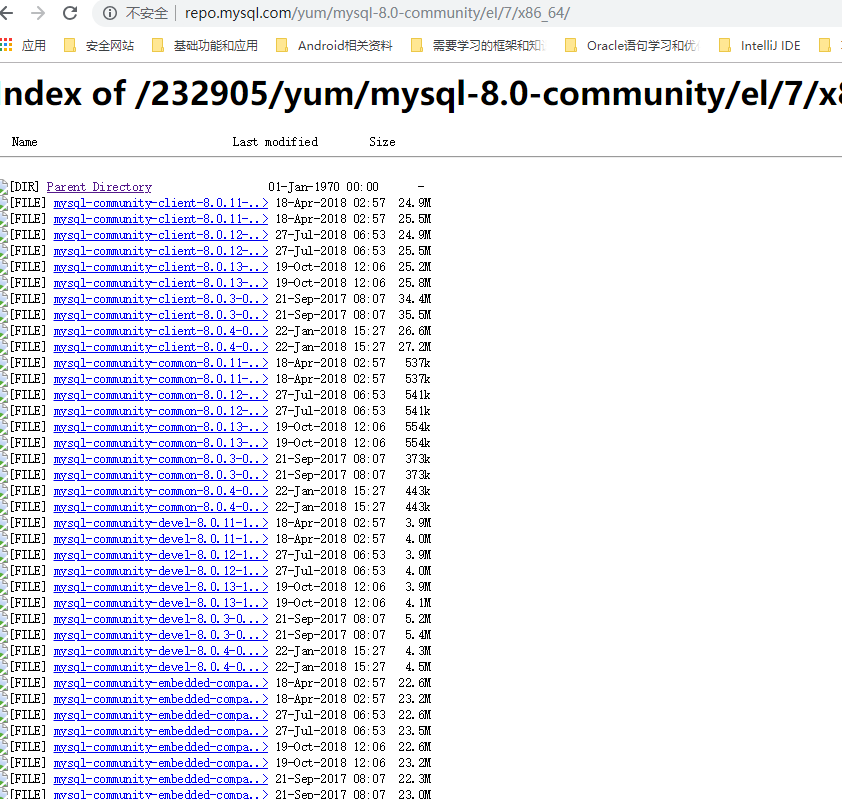Viewport: 842px width, 799px height.
Task: Open mysql-community-client-8.0.12 link sized 25.5M
Action: tap(161, 251)
